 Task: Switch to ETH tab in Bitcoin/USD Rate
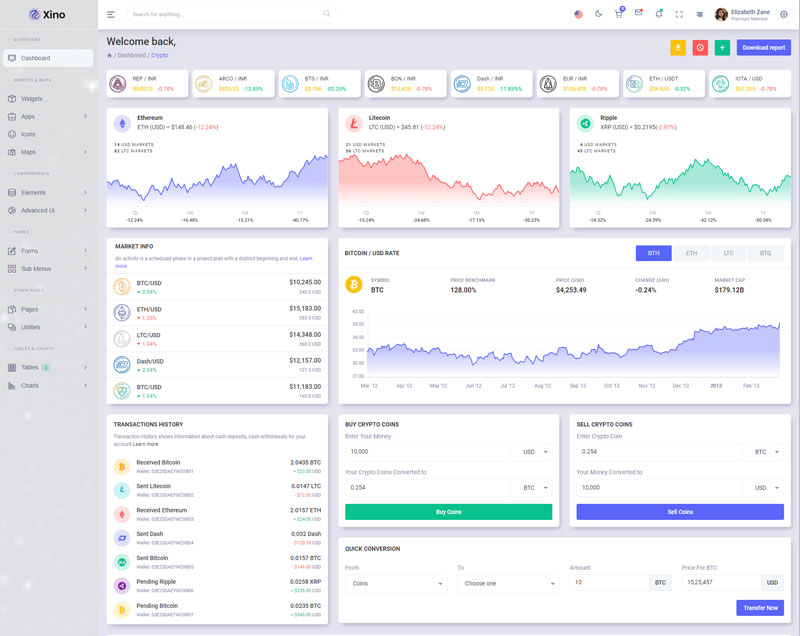click(691, 253)
